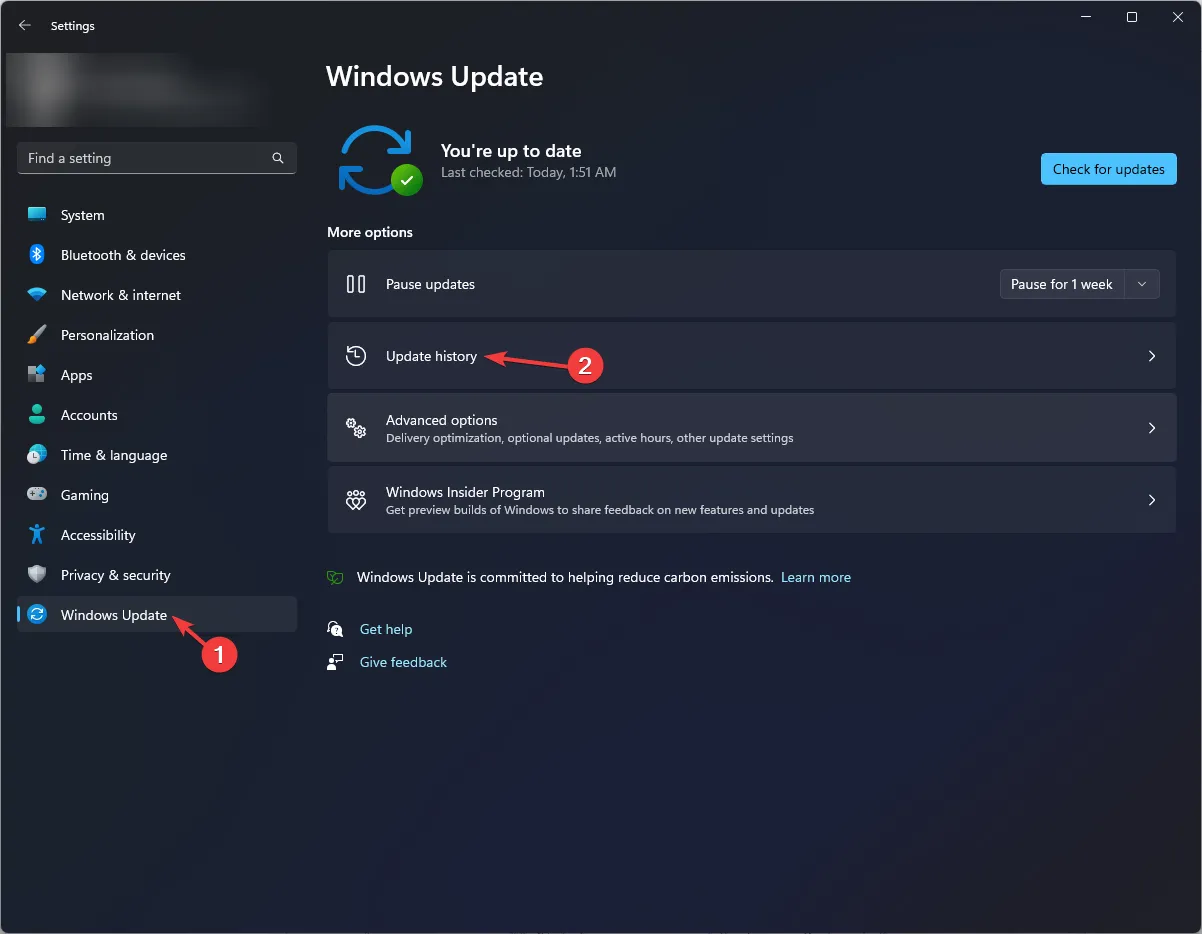Click the back arrow in Settings title bar
The width and height of the screenshot is (1202, 934).
click(25, 26)
